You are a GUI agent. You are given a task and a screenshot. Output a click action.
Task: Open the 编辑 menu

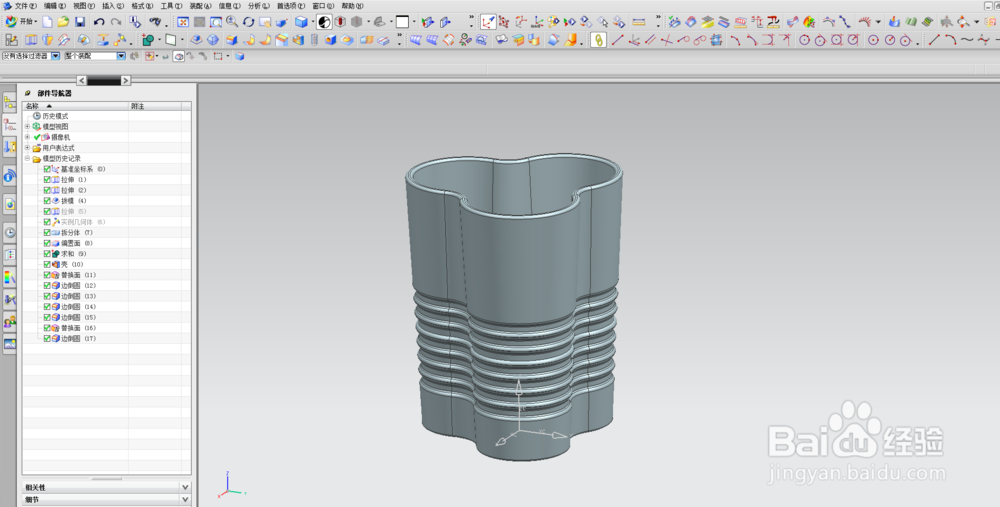pyautogui.click(x=54, y=6)
